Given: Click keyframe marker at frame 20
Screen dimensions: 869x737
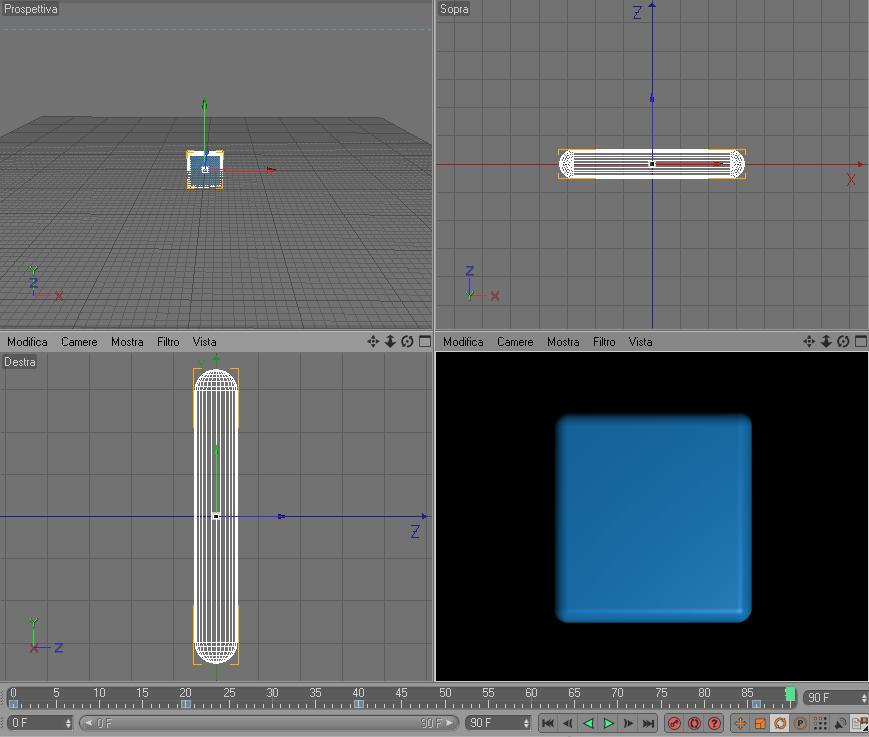Looking at the screenshot, I should [x=186, y=704].
